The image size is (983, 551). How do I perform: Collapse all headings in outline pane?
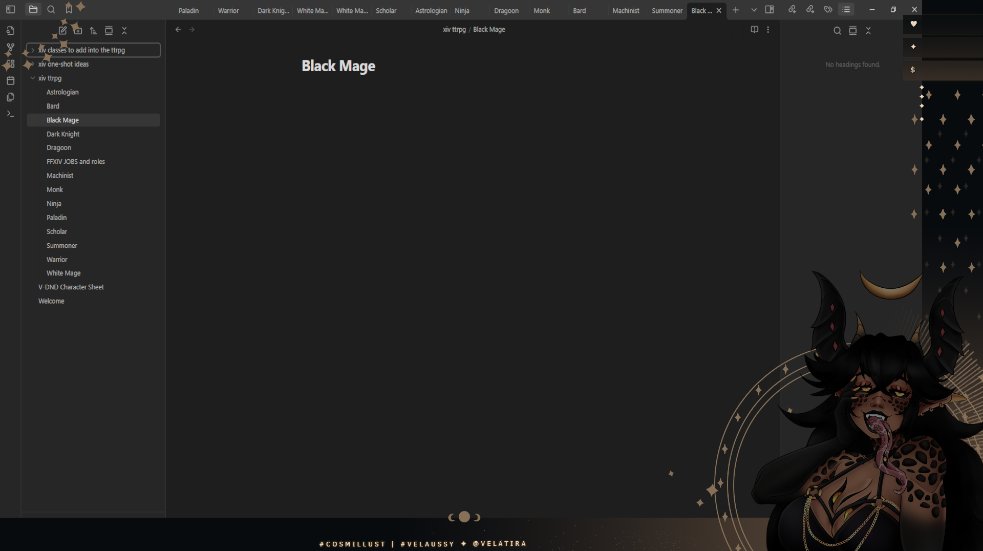tap(868, 31)
